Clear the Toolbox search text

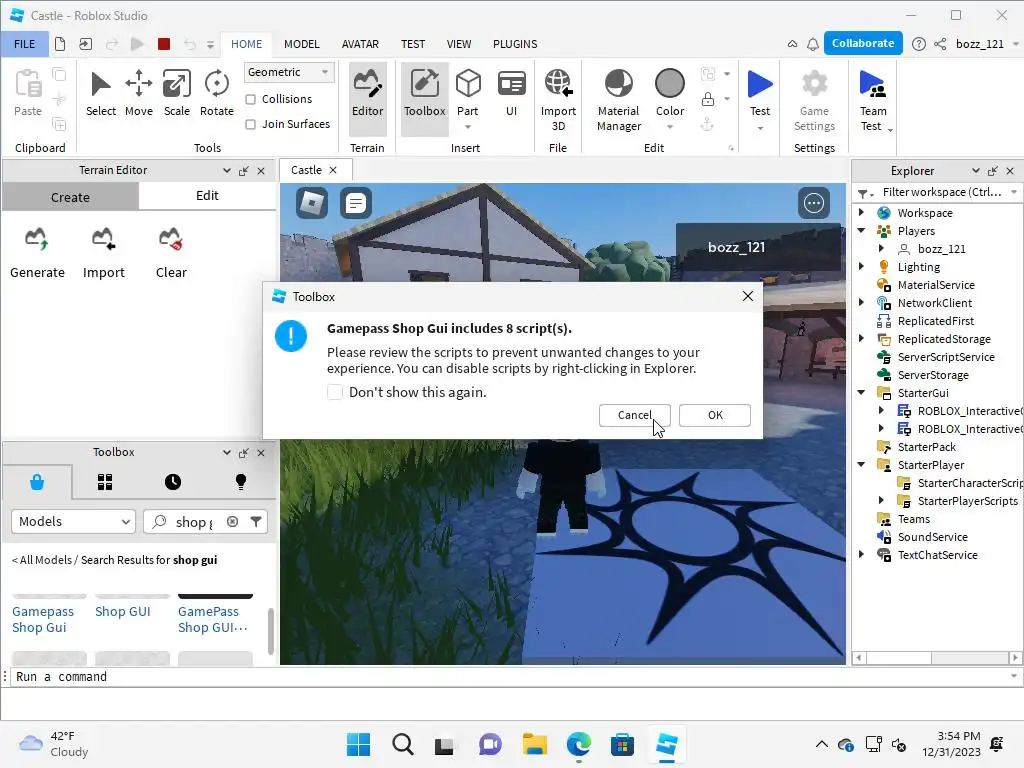click(x=232, y=521)
